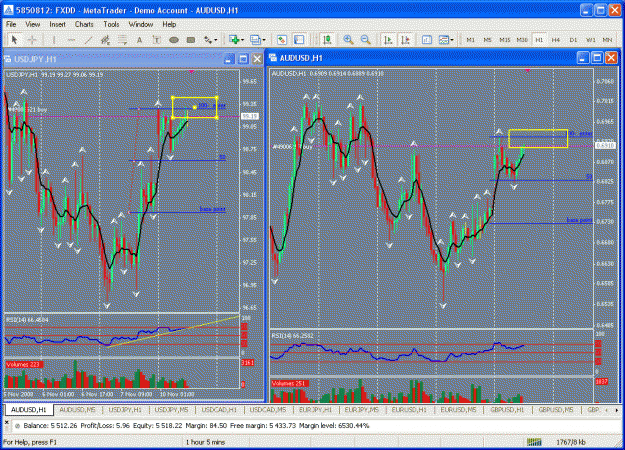Image resolution: width=625 pixels, height=450 pixels.
Task: Switch timeframe to H4
Action: (x=556, y=40)
